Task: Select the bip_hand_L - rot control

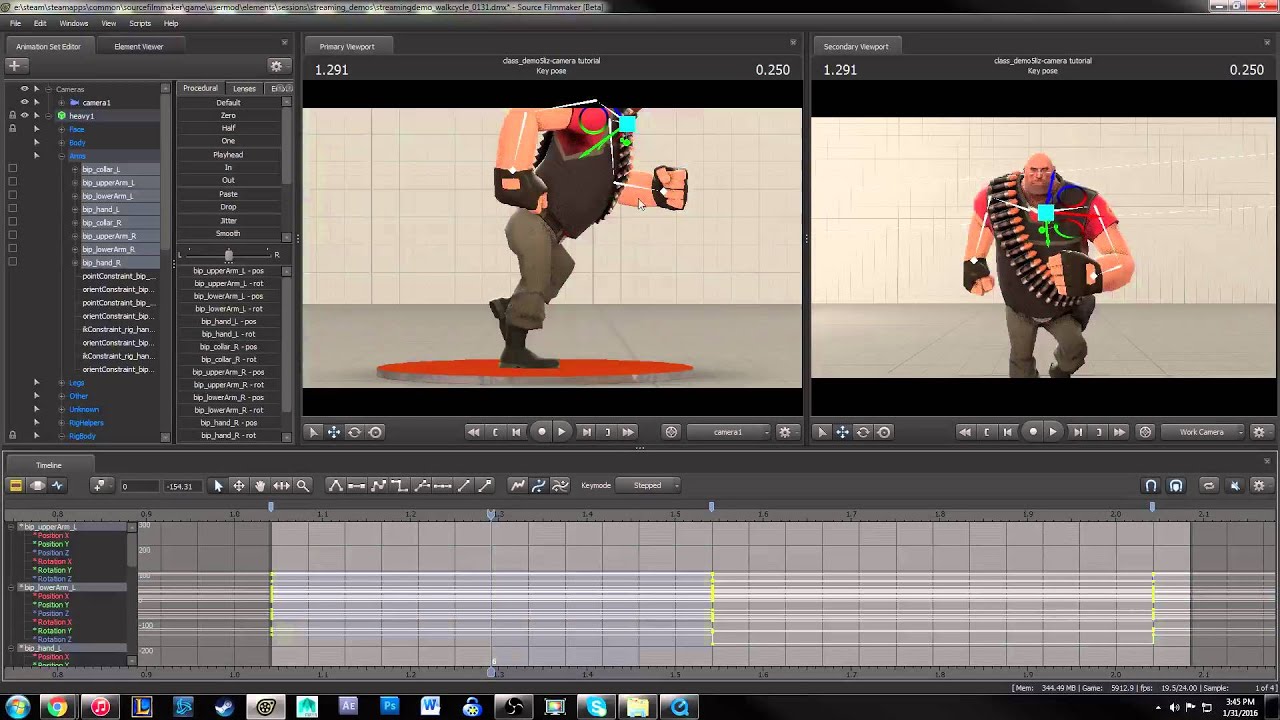Action: tap(228, 334)
